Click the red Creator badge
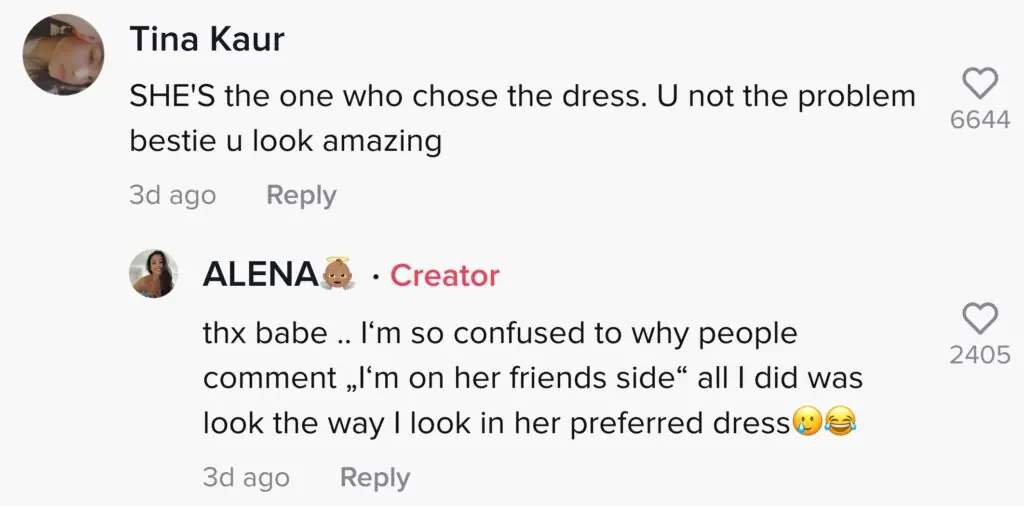The image size is (1024, 506). pos(444,275)
